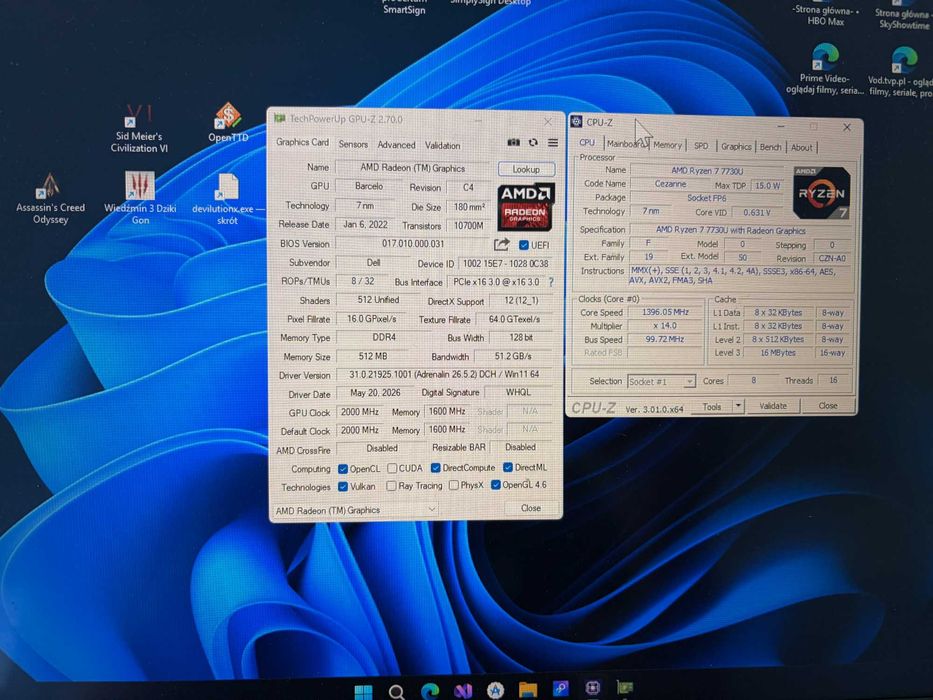Click the Lookup button in GPU-Z
The image size is (933, 700).
(526, 169)
